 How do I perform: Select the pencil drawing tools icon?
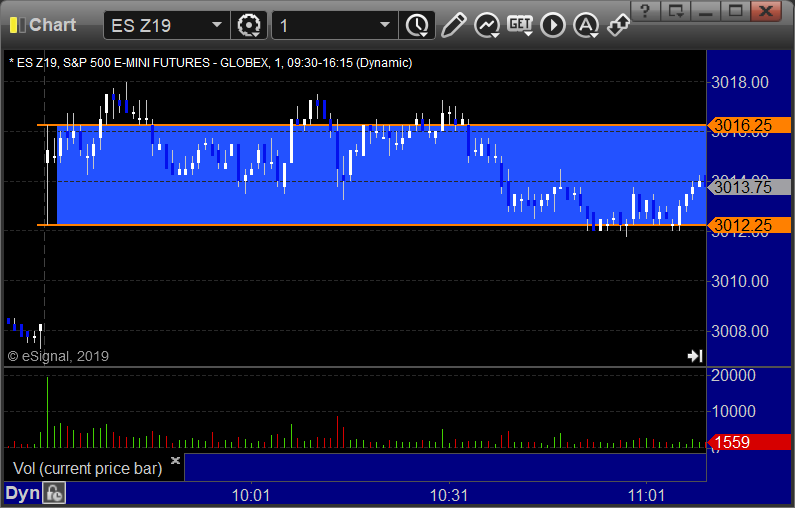click(x=453, y=25)
